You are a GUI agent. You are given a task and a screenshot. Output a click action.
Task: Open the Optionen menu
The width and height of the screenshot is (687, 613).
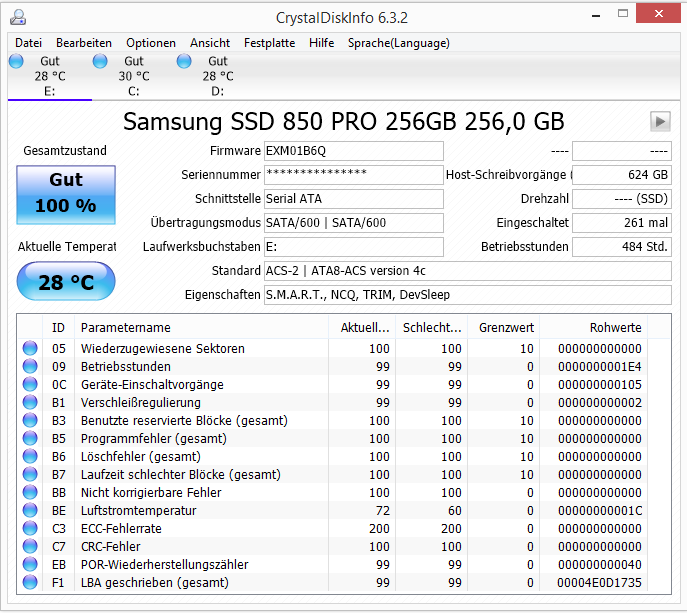tap(151, 43)
